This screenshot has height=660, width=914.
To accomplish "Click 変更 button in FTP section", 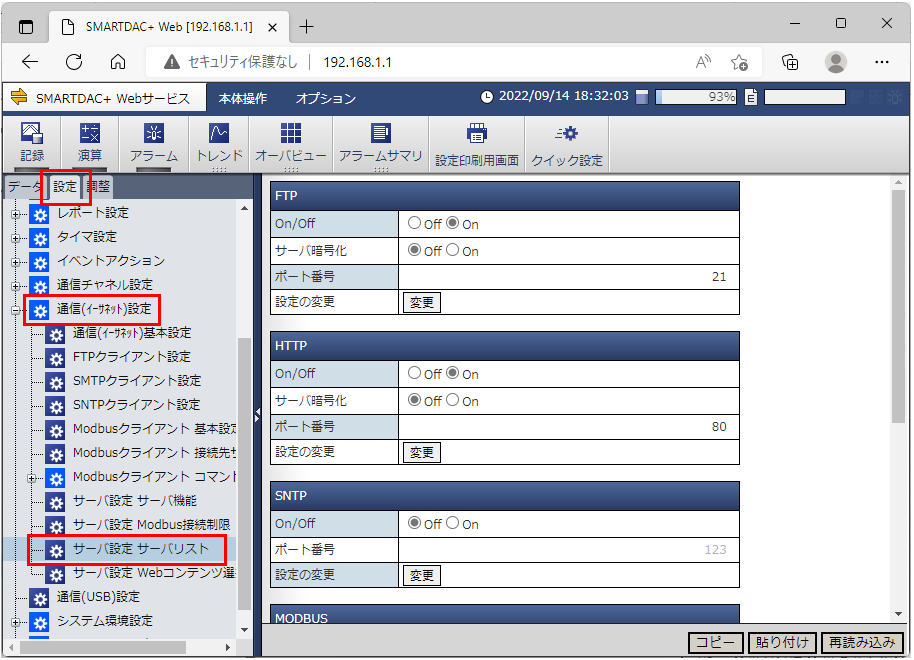I will click(x=422, y=302).
